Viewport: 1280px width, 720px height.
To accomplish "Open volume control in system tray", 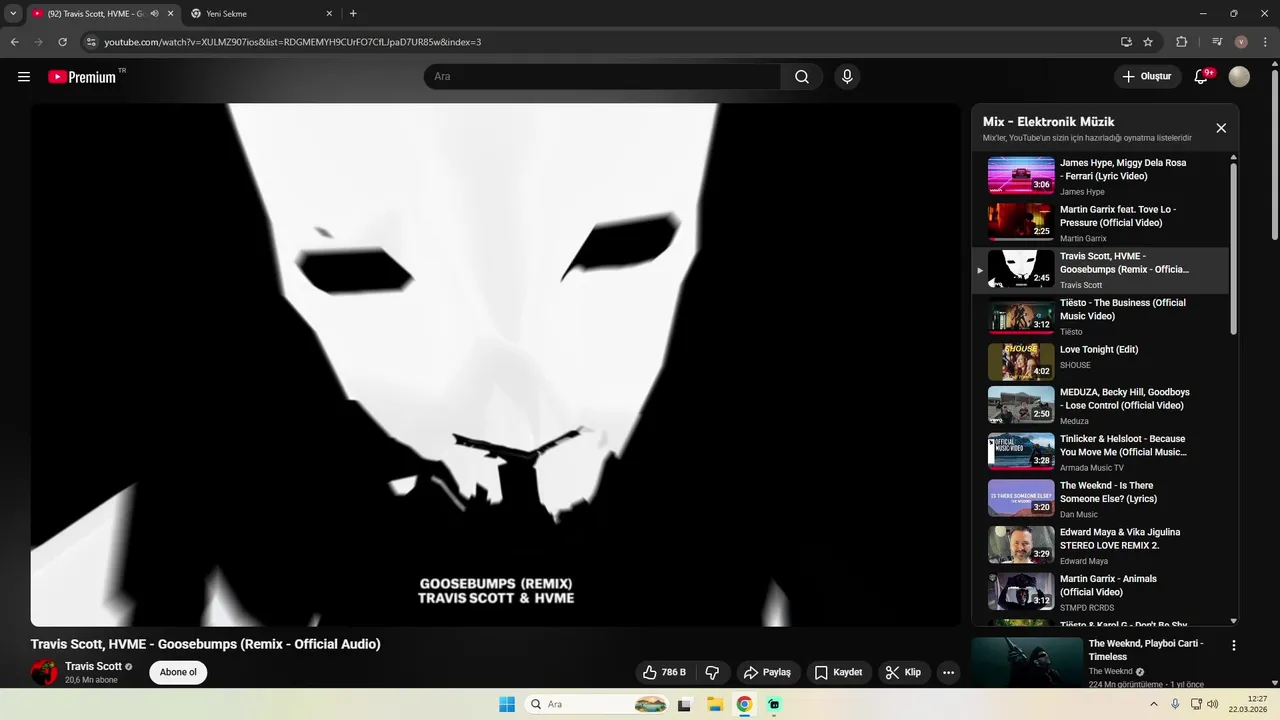I will coord(1213,704).
